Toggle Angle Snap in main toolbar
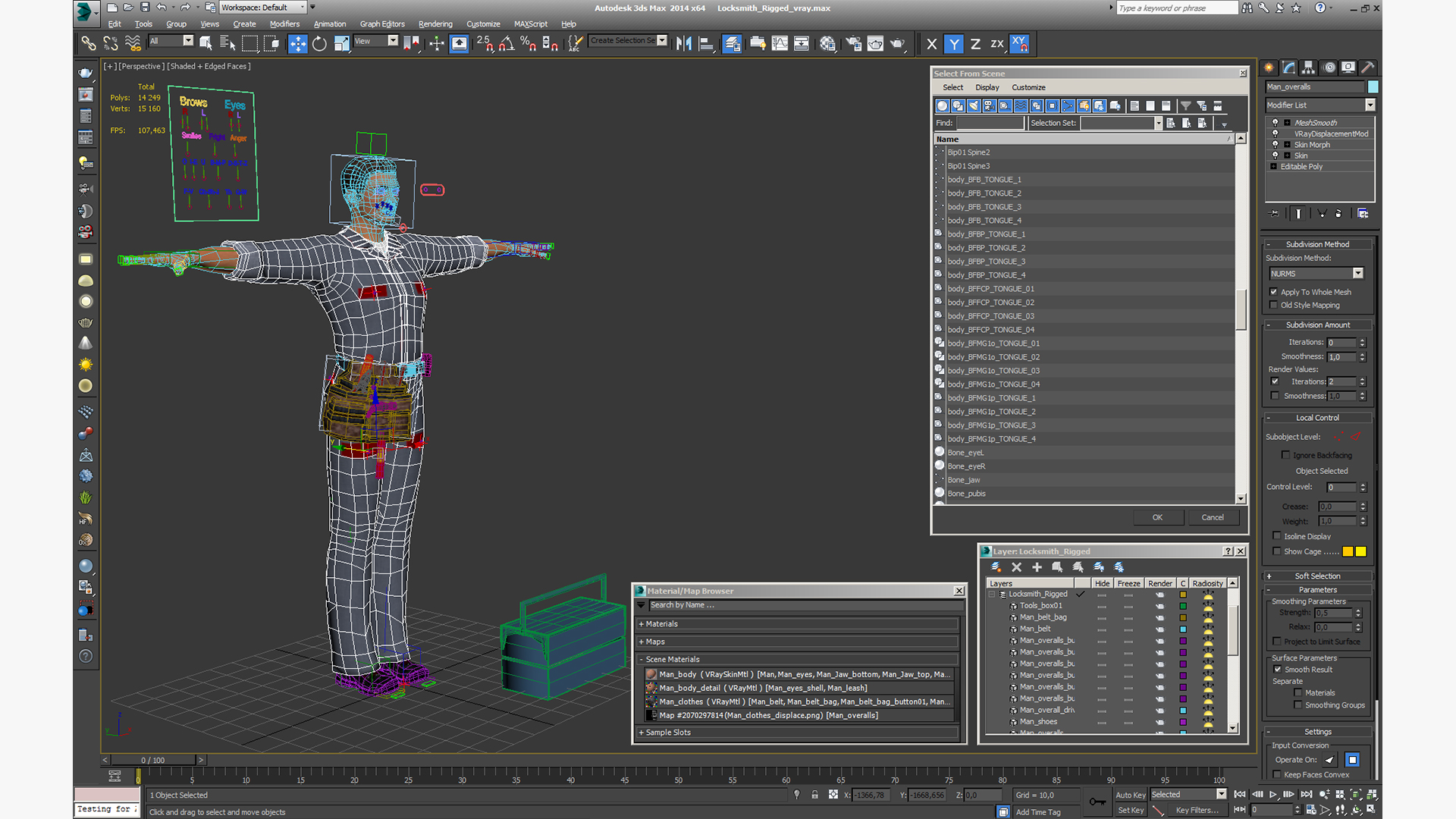The height and width of the screenshot is (819, 1456). tap(506, 44)
